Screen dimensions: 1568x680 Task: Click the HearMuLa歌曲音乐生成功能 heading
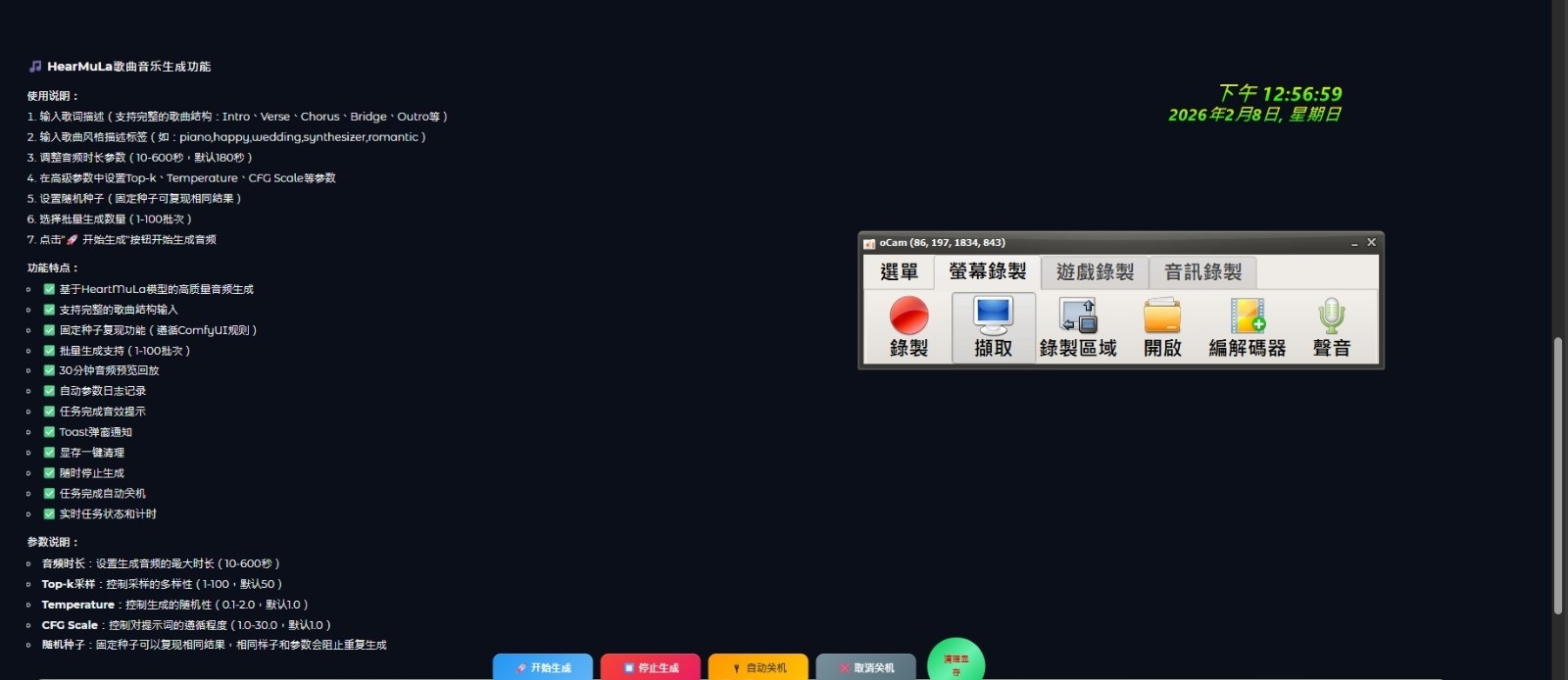click(x=128, y=67)
